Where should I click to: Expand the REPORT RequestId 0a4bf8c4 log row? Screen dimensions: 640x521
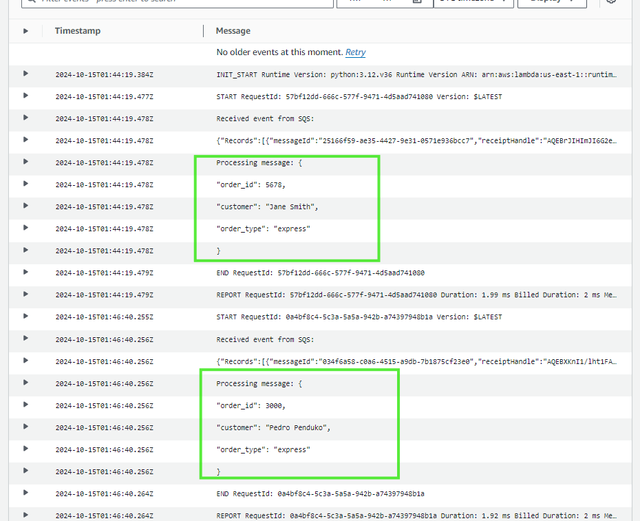[x=26, y=515]
